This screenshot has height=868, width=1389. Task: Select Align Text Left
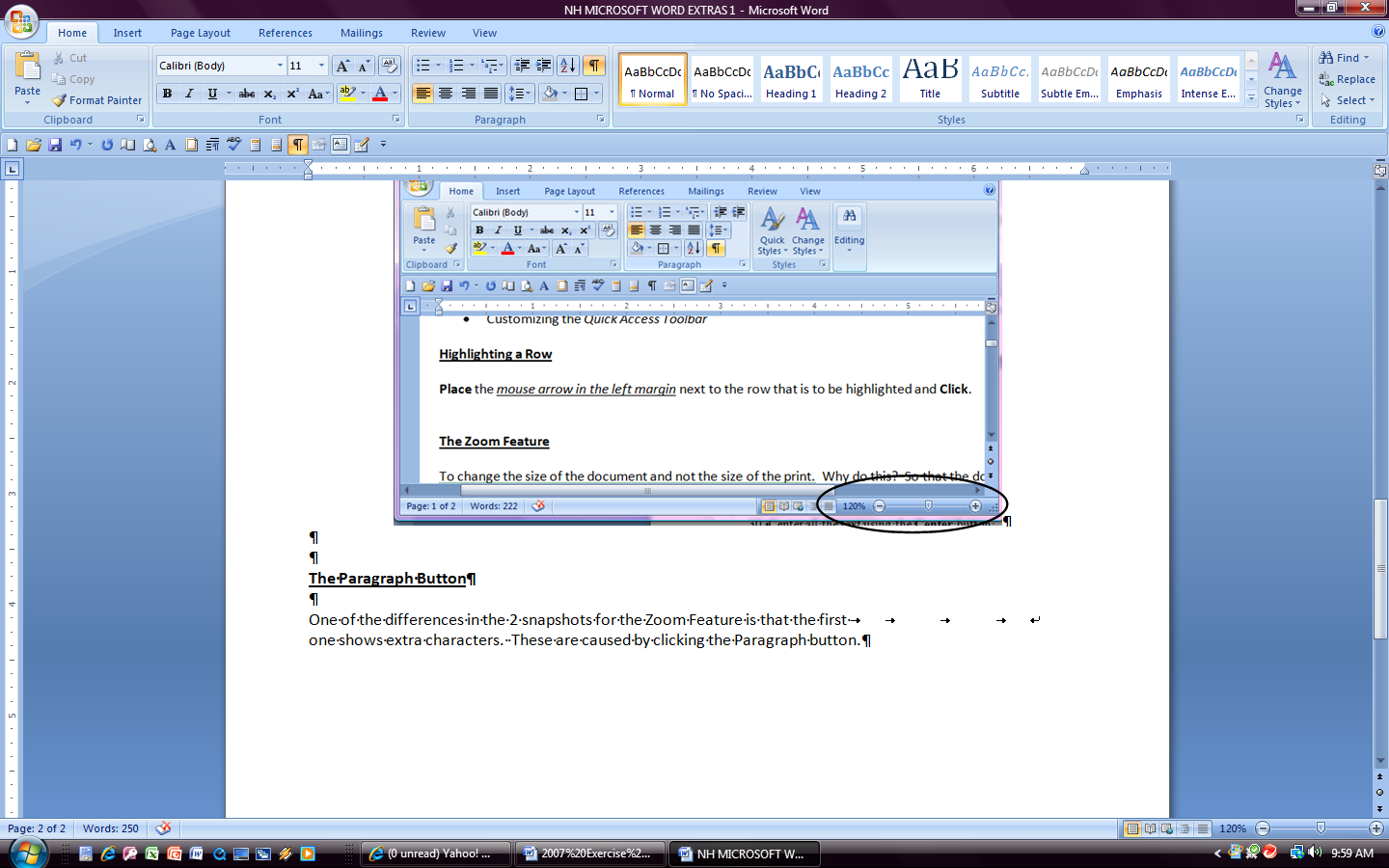[x=422, y=94]
